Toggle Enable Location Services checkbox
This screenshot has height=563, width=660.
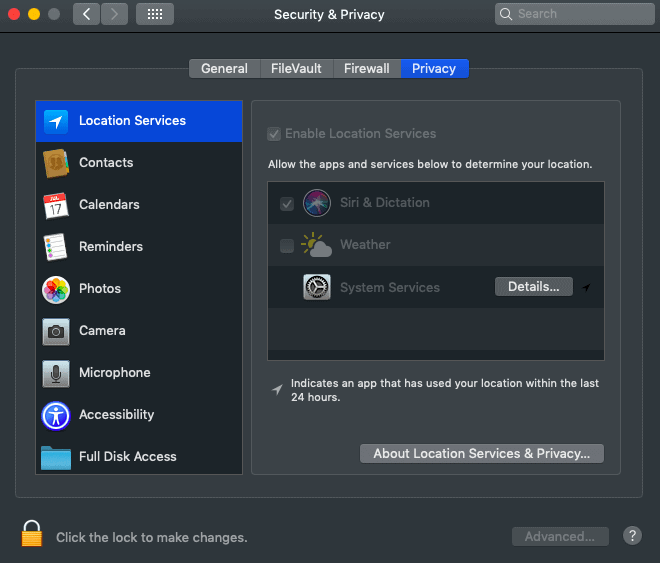(x=274, y=134)
